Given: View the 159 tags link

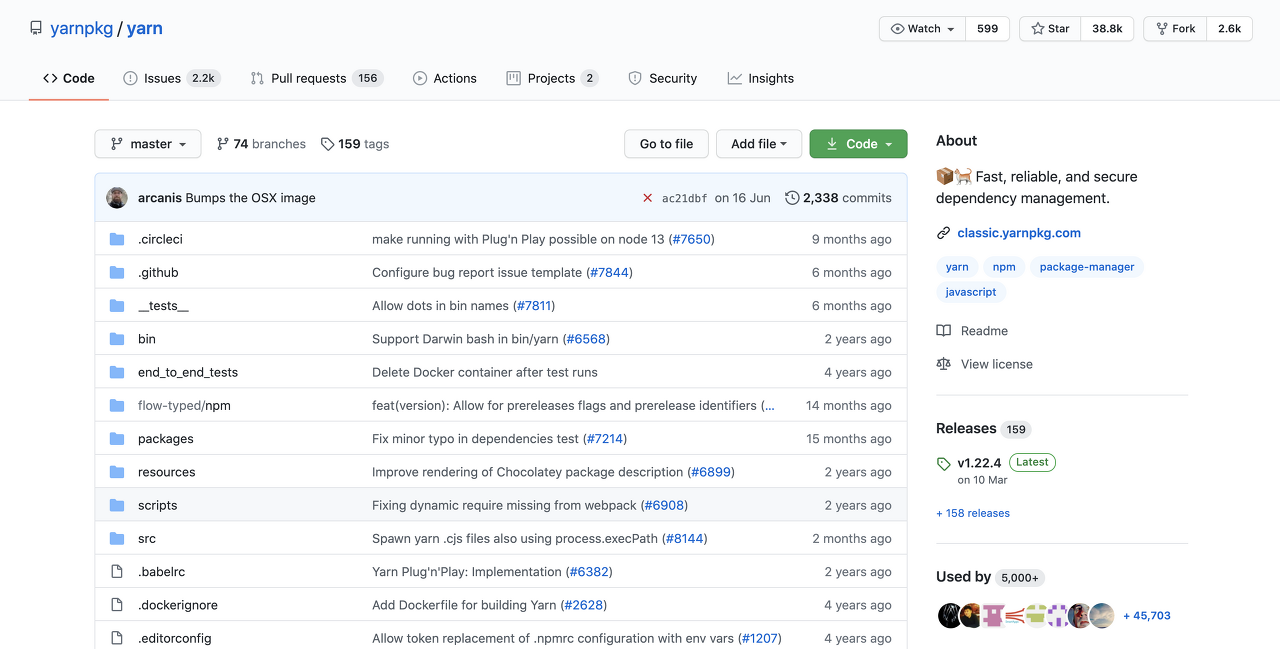Looking at the screenshot, I should [x=355, y=144].
